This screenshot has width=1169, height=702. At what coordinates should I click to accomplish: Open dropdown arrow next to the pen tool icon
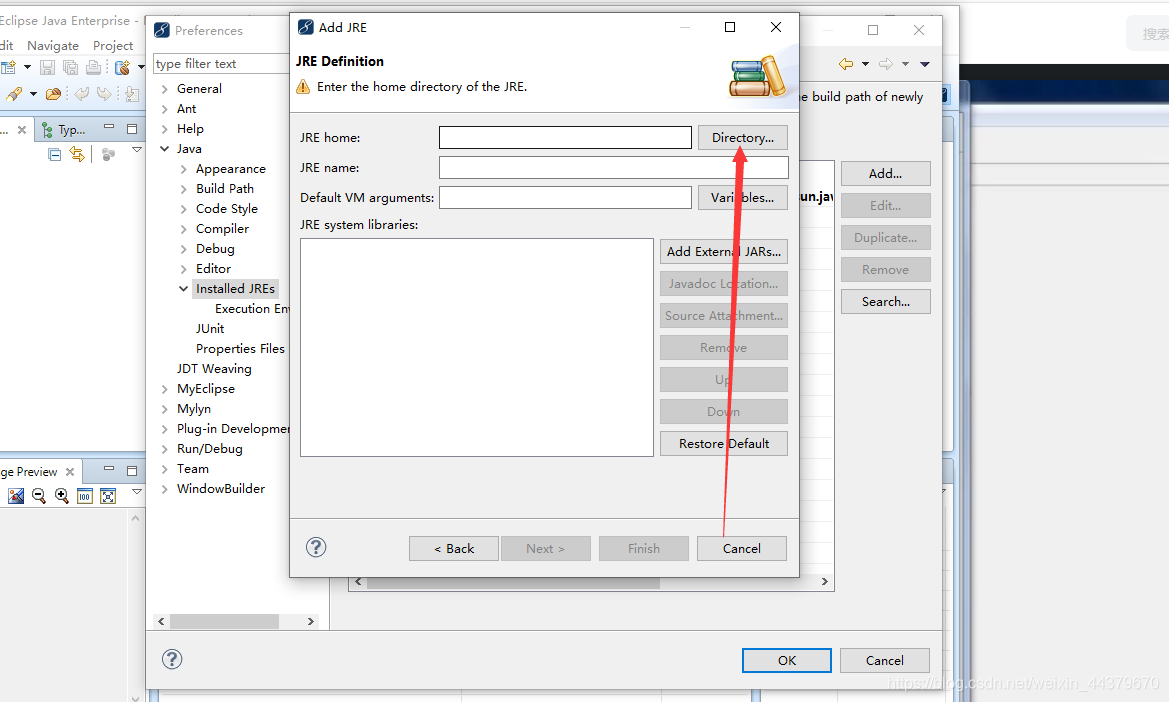(33, 94)
